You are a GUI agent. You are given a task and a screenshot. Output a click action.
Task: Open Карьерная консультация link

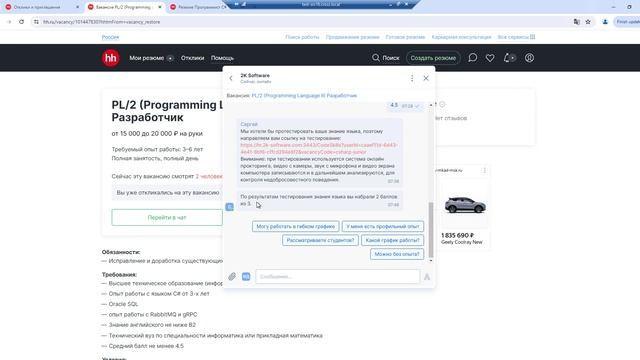[x=461, y=37]
